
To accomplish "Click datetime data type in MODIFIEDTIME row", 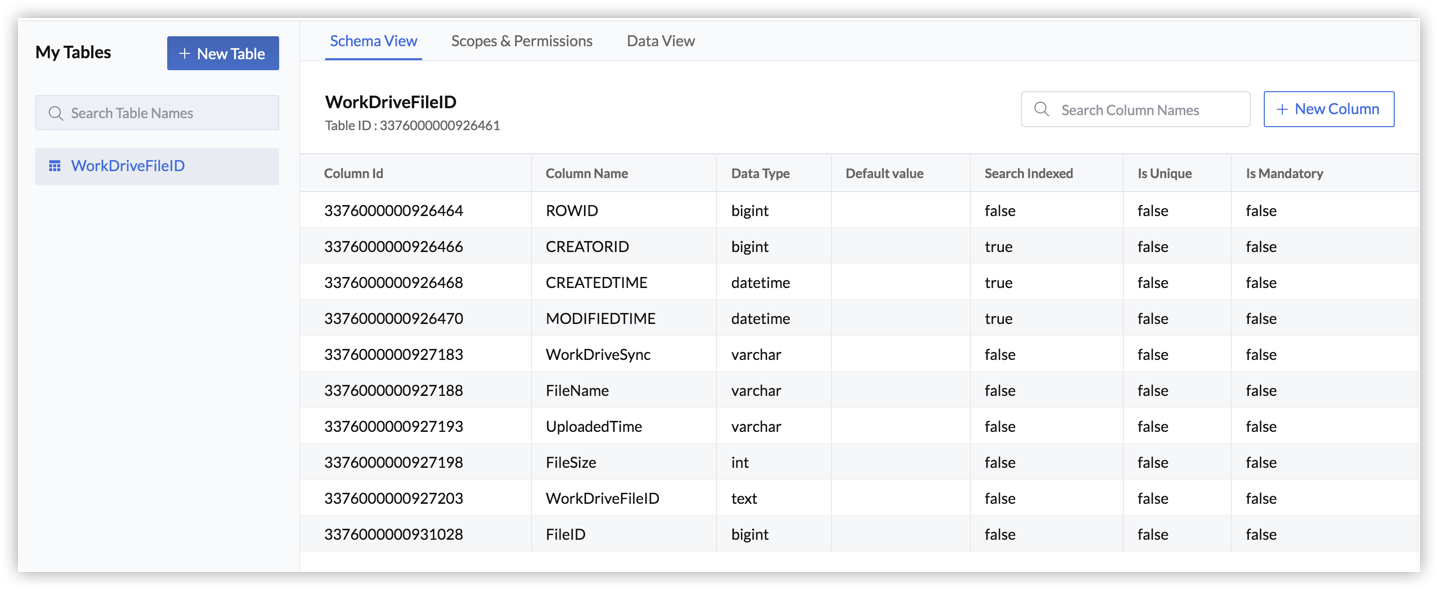I will coord(761,318).
